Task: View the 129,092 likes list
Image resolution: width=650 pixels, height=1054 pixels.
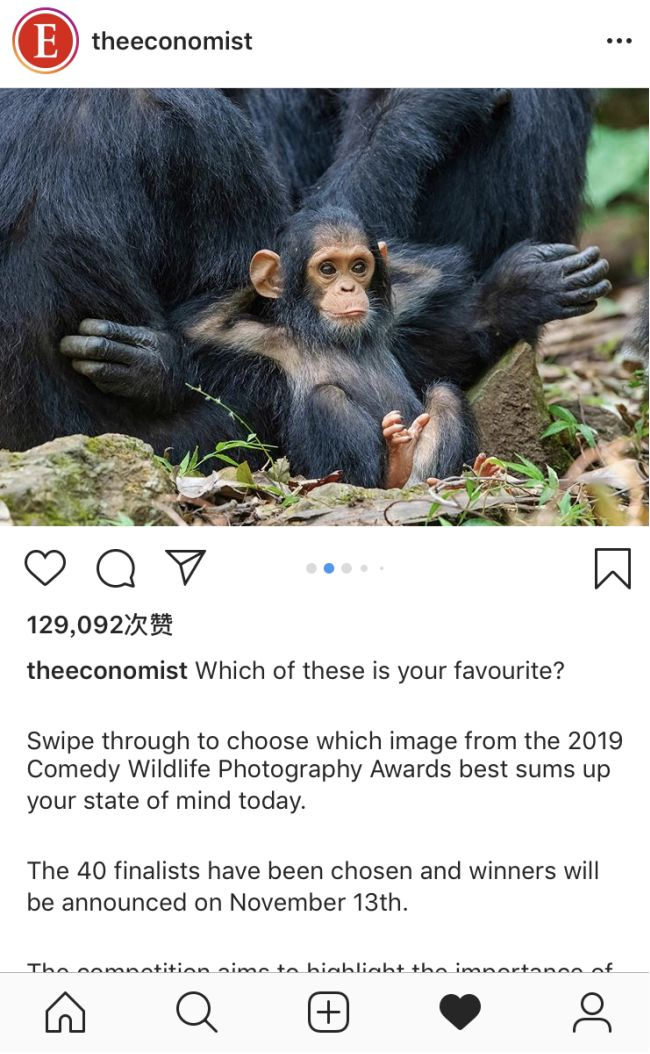Action: pos(99,624)
